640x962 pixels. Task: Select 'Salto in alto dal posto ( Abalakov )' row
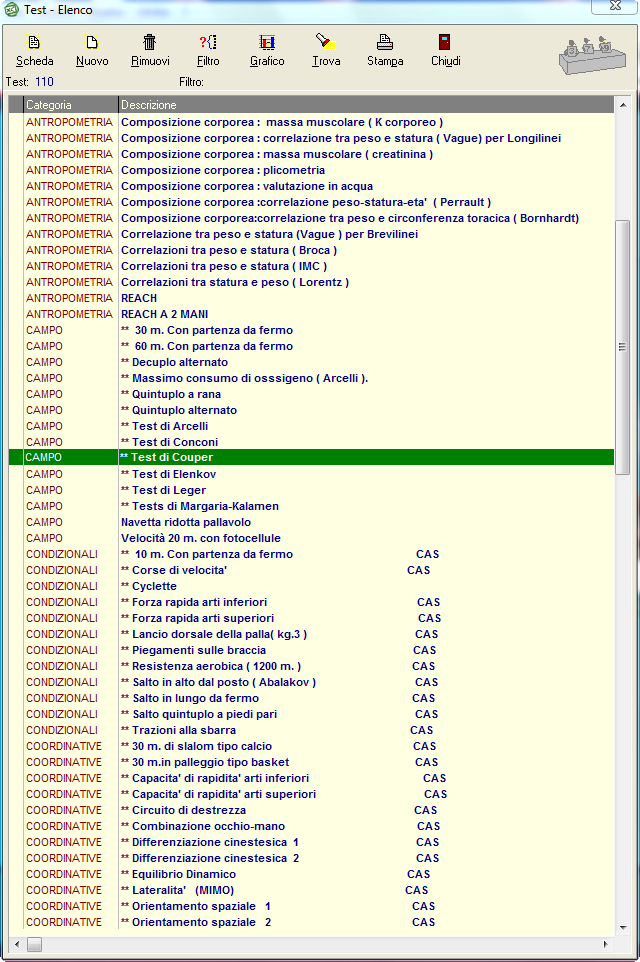[x=311, y=682]
